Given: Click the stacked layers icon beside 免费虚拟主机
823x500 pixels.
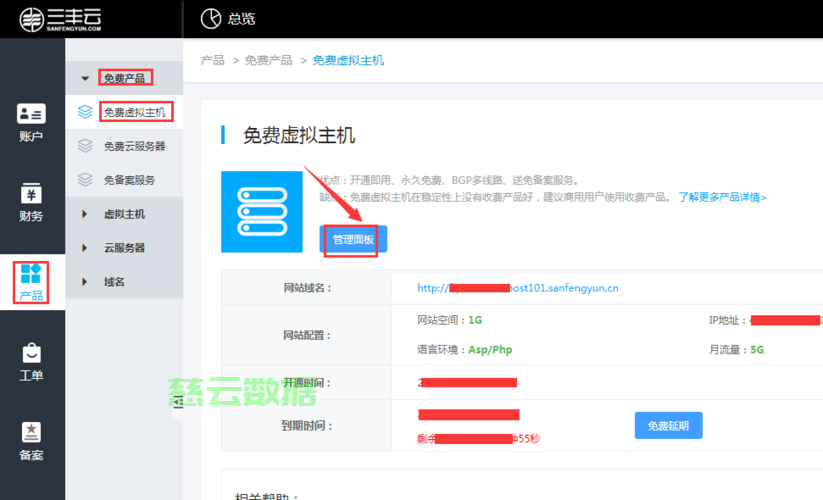Looking at the screenshot, I should pyautogui.click(x=86, y=112).
